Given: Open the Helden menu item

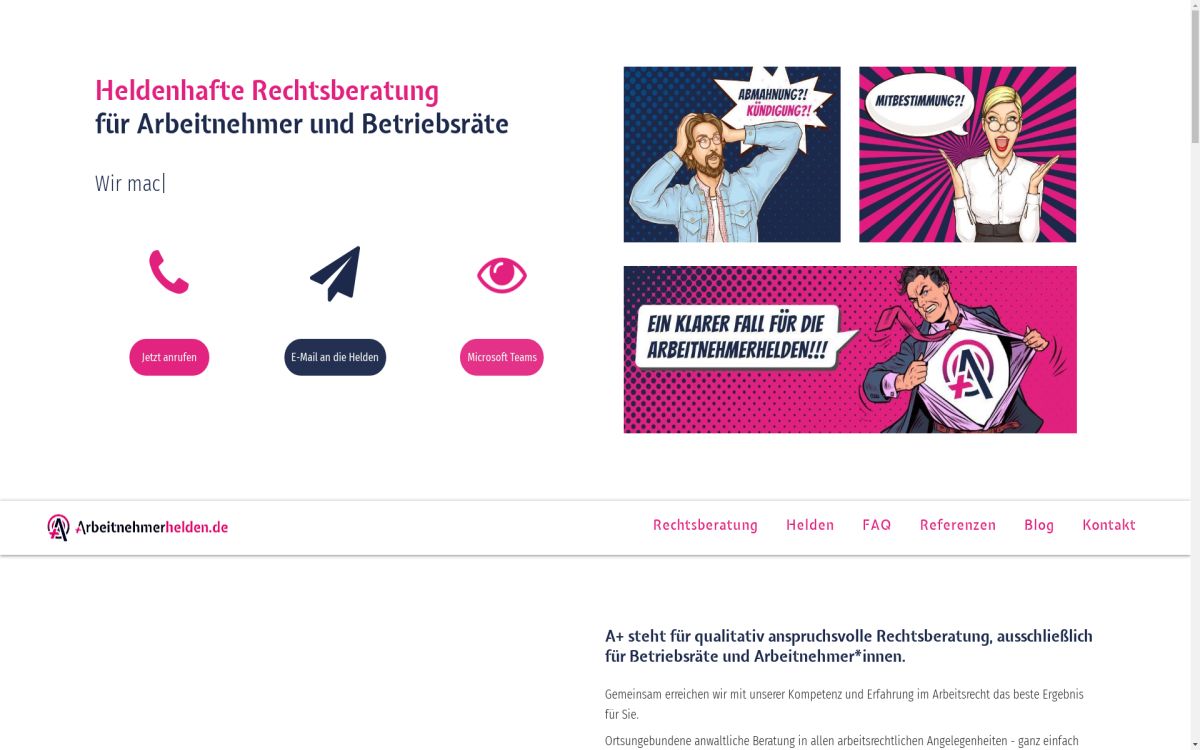Looking at the screenshot, I should (810, 525).
